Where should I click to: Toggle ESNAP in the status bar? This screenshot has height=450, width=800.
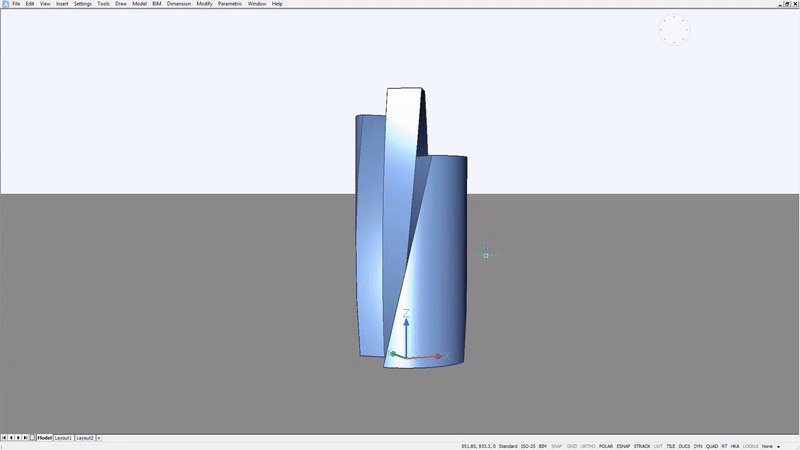point(623,446)
